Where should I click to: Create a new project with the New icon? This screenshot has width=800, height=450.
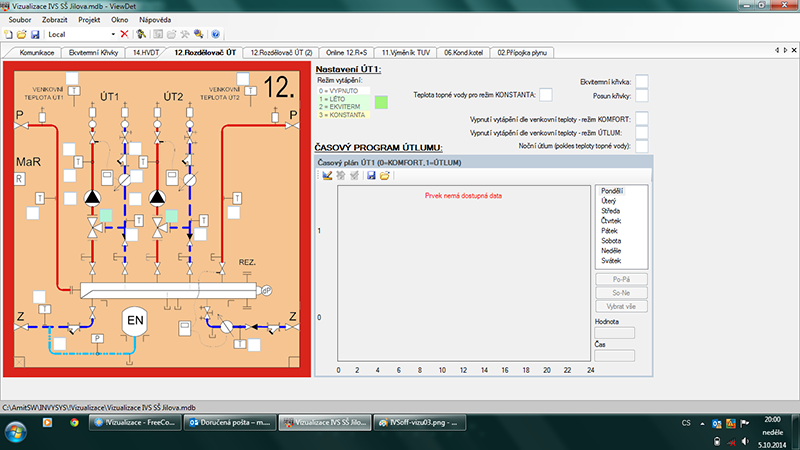pos(8,34)
